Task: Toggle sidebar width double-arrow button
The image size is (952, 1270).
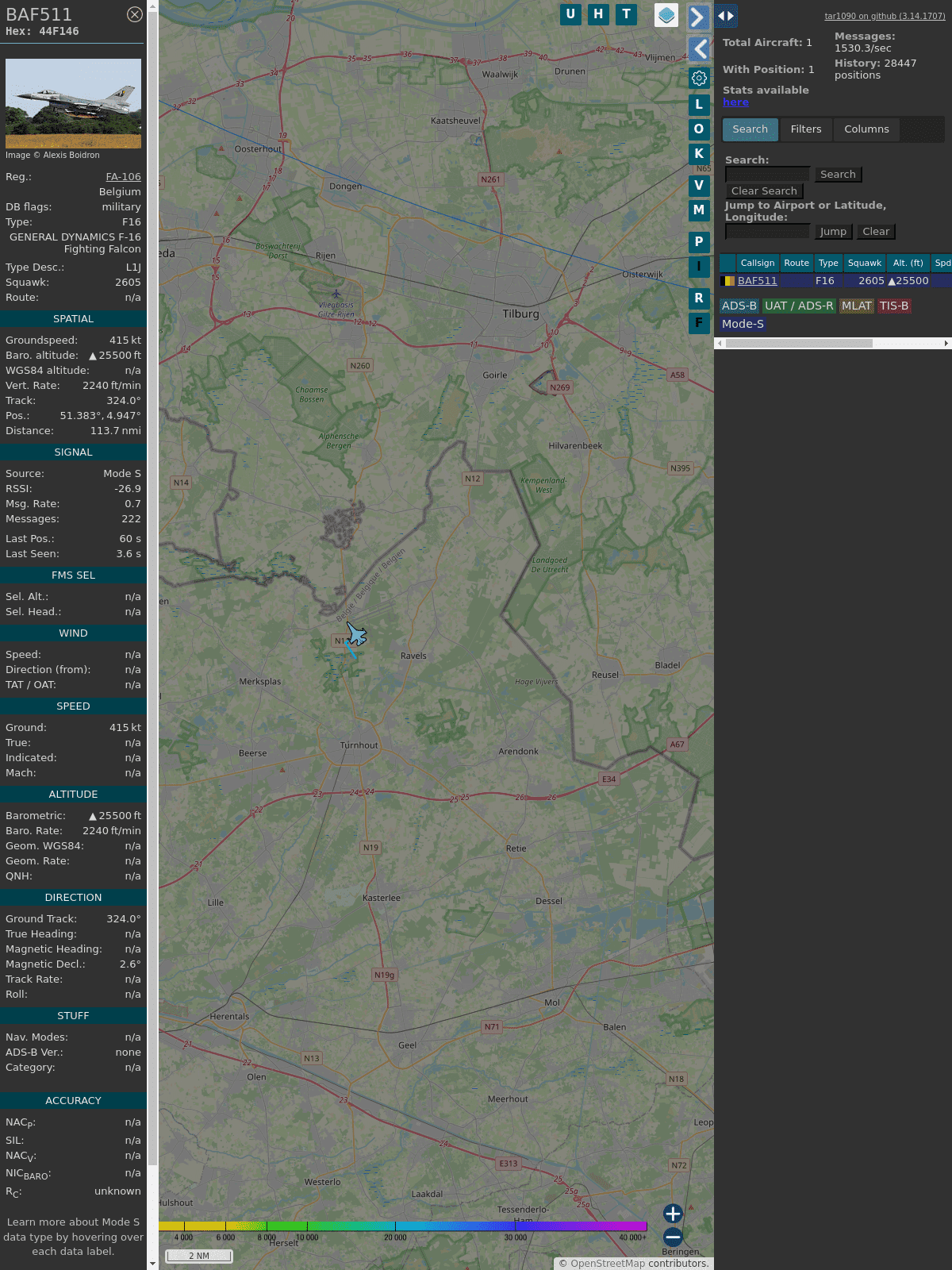Action: tap(726, 15)
